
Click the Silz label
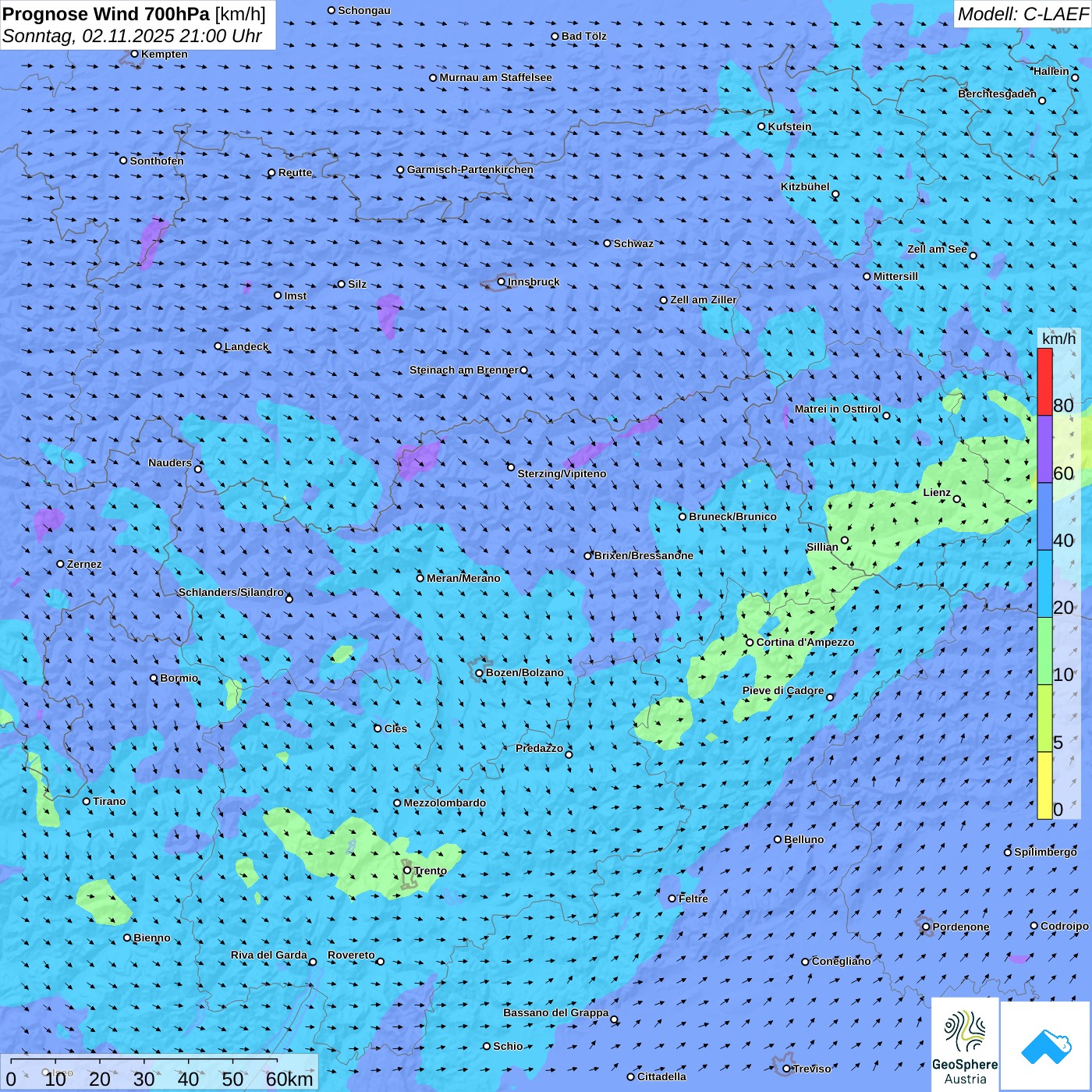[357, 284]
